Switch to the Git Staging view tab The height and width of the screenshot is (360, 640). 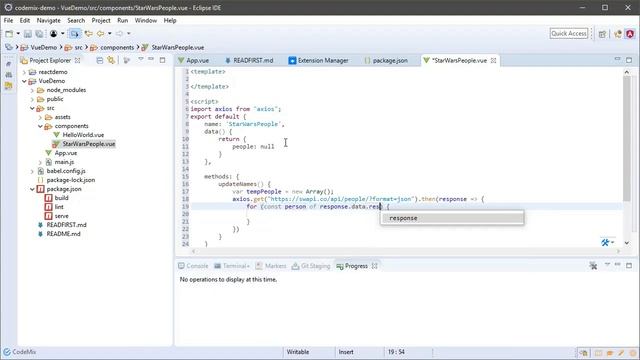click(311, 266)
